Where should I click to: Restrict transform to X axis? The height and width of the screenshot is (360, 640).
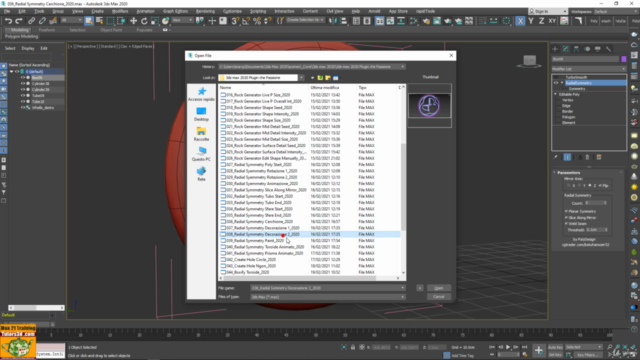click(x=520, y=21)
